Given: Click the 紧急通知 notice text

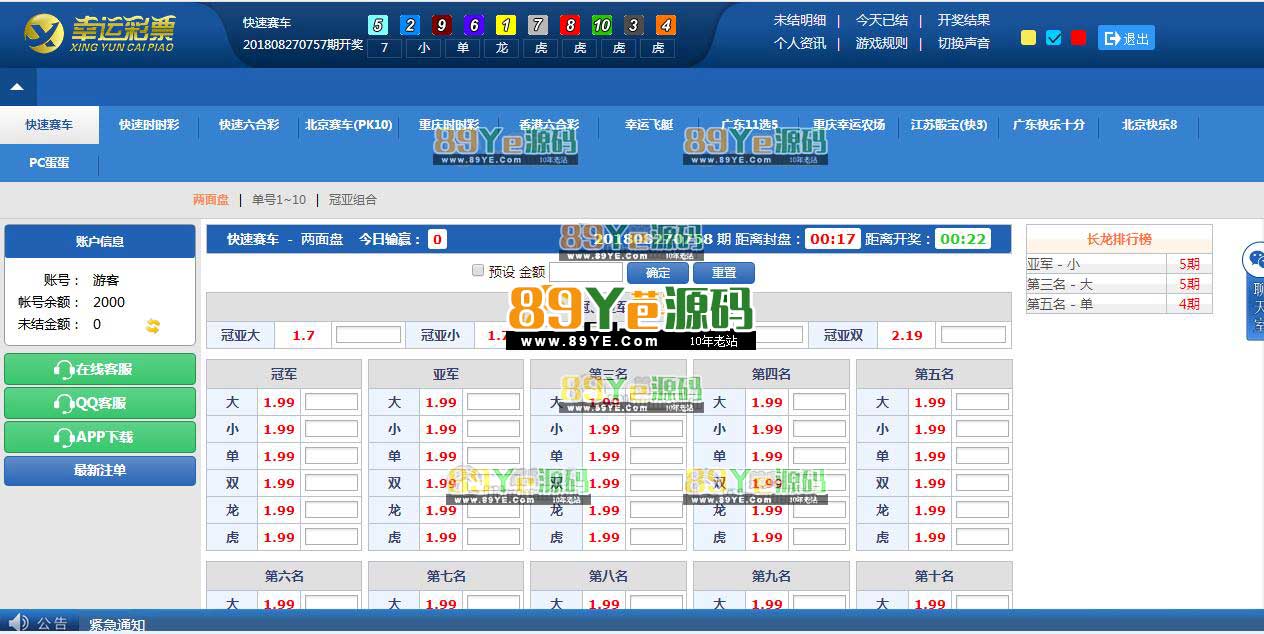Looking at the screenshot, I should pyautogui.click(x=117, y=625).
